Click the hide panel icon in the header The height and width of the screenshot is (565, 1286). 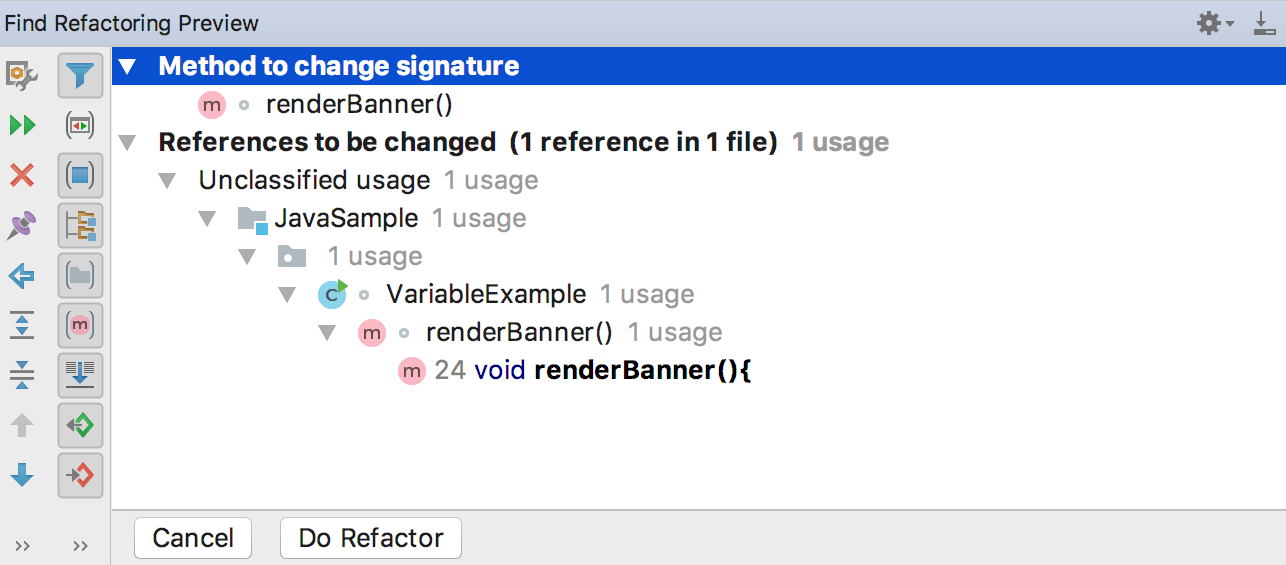click(1264, 23)
